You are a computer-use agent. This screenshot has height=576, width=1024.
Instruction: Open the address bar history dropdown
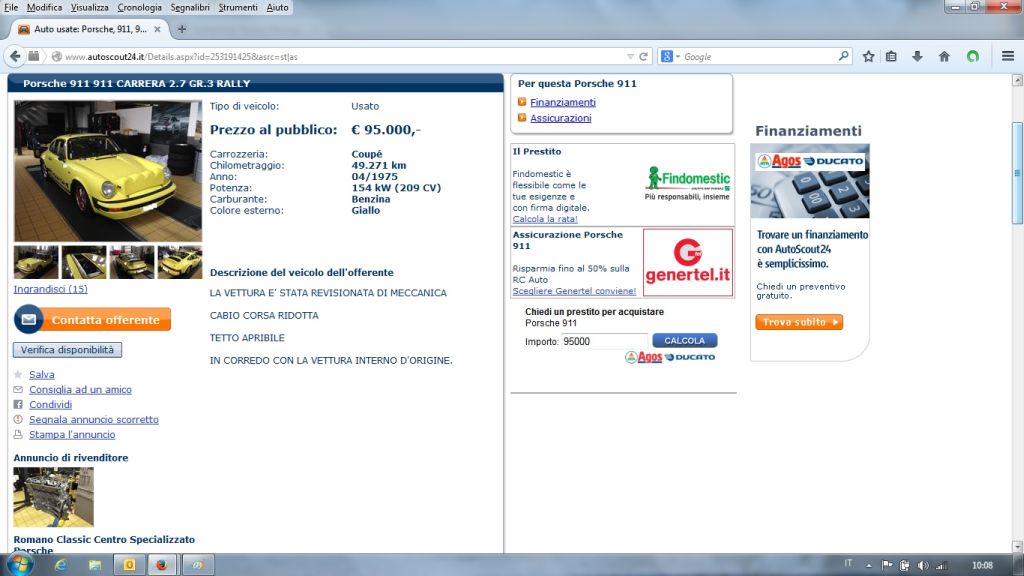[630, 57]
